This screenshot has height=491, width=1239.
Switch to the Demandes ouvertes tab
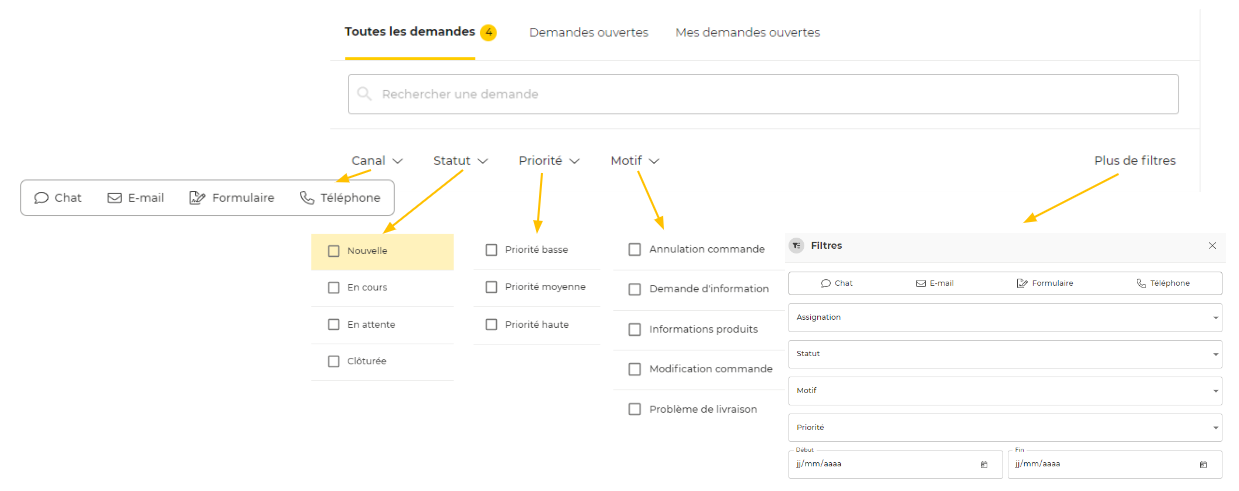[588, 32]
